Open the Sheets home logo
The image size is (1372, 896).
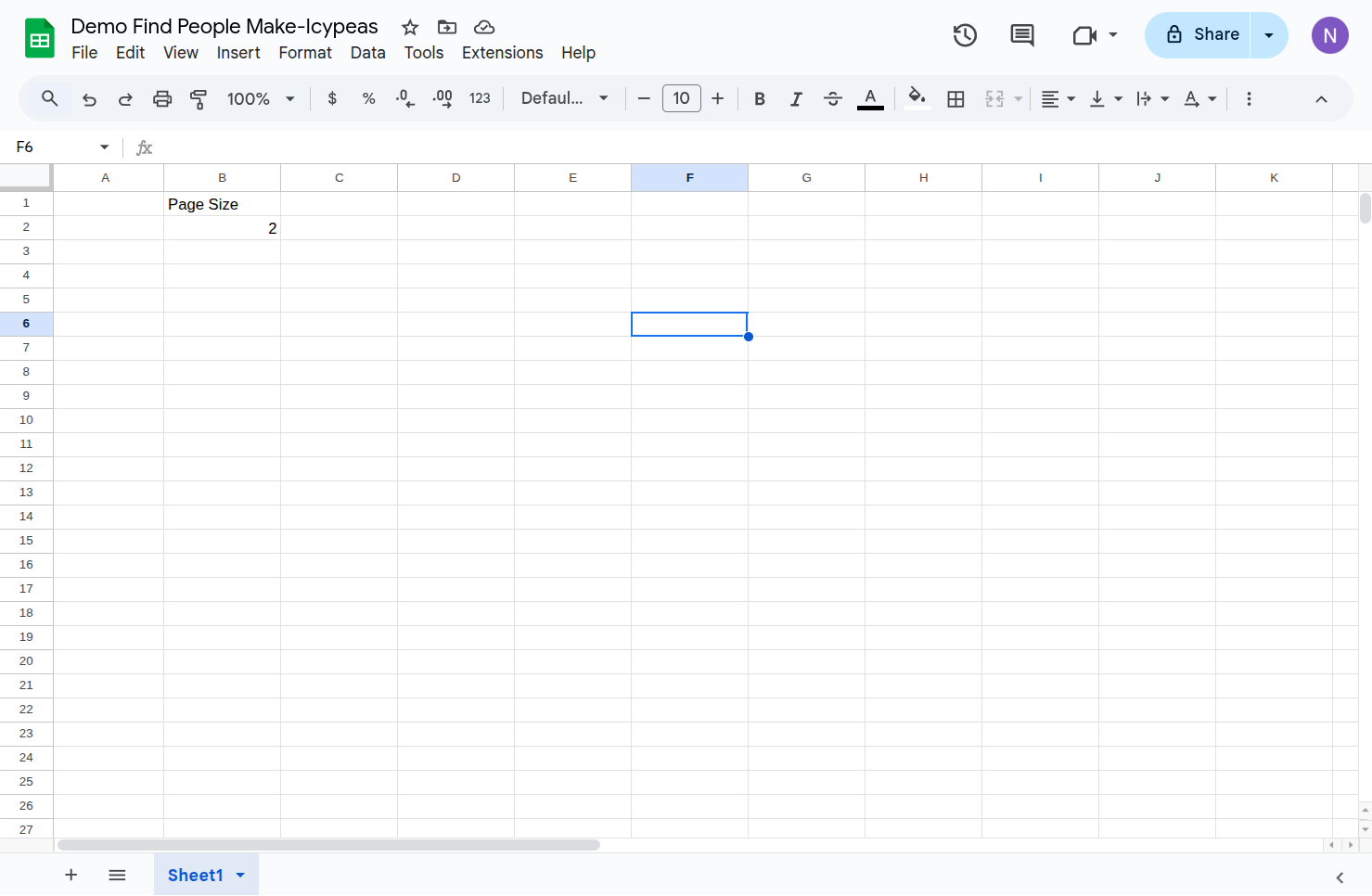point(40,38)
